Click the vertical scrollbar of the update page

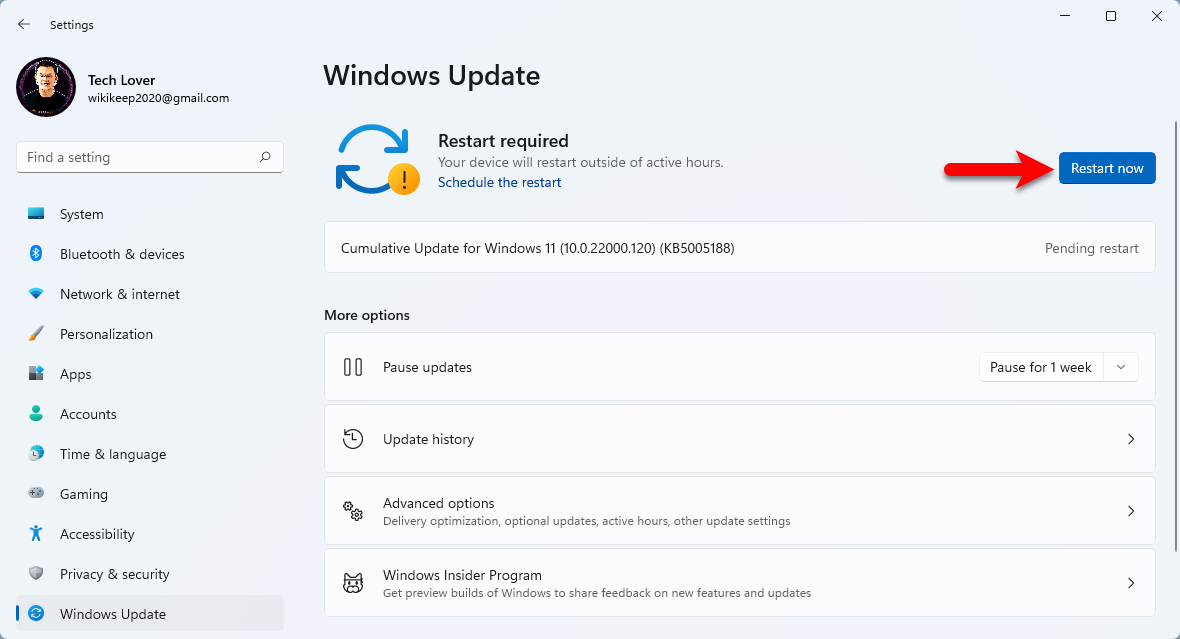tap(1175, 335)
